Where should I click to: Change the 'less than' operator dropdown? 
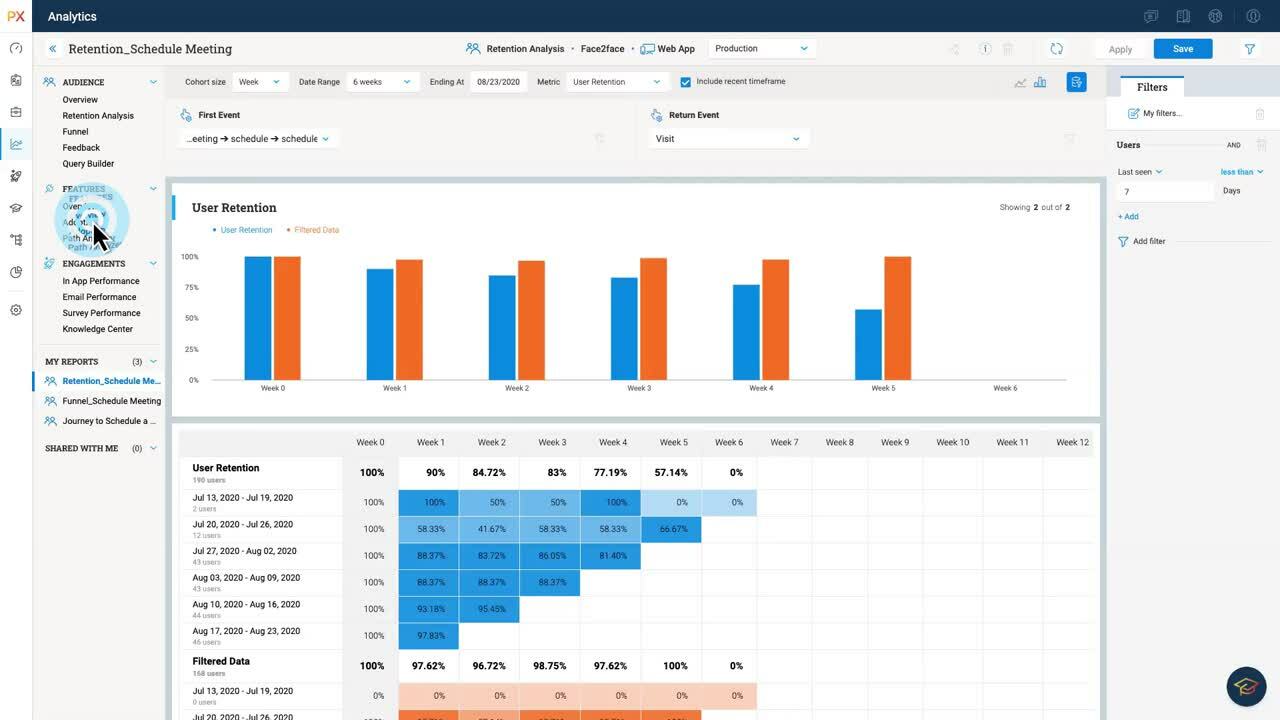pyautogui.click(x=1242, y=172)
